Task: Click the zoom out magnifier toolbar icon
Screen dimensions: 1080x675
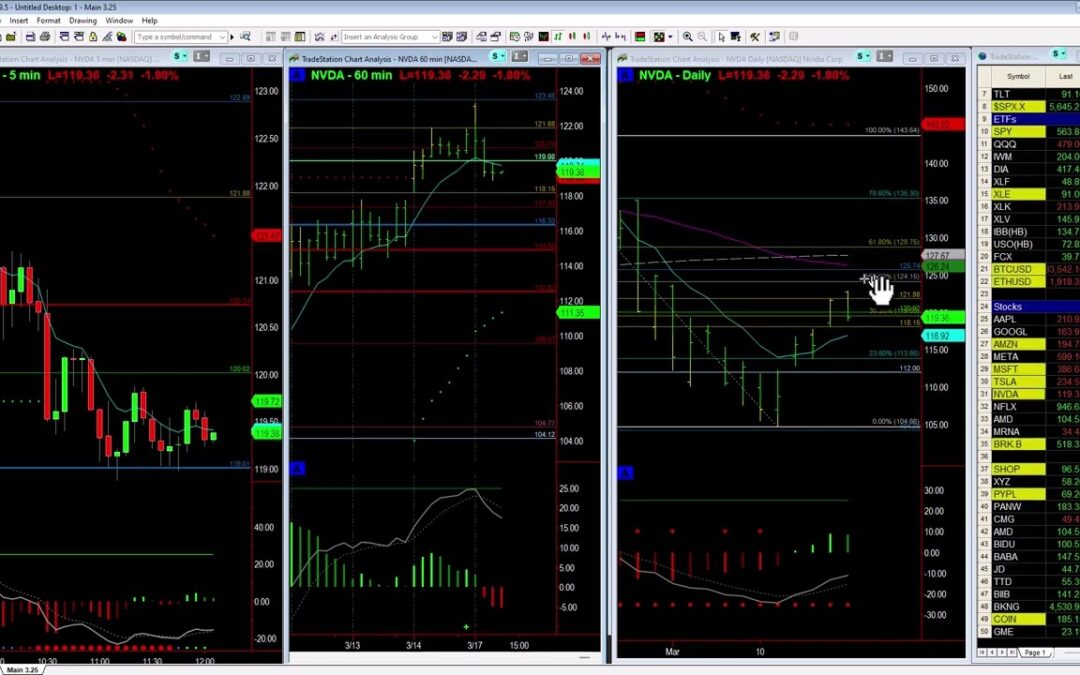Action: (x=704, y=37)
